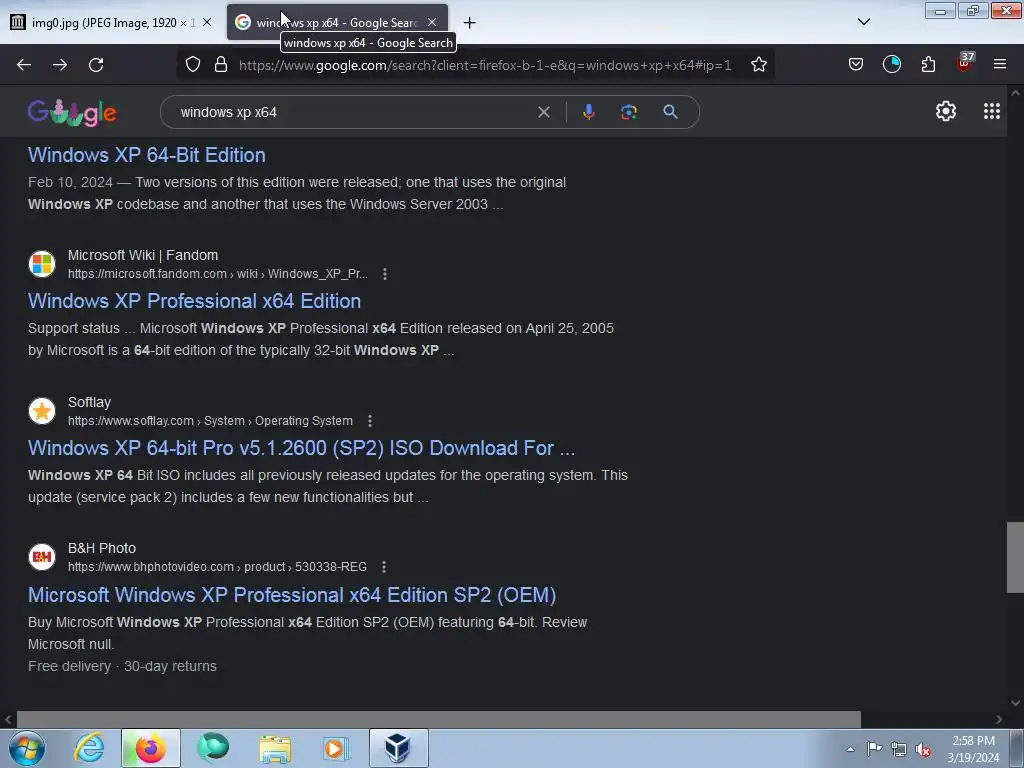Image resolution: width=1024 pixels, height=768 pixels.
Task: Open Windows XP Professional x64 Edition link
Action: (x=195, y=301)
